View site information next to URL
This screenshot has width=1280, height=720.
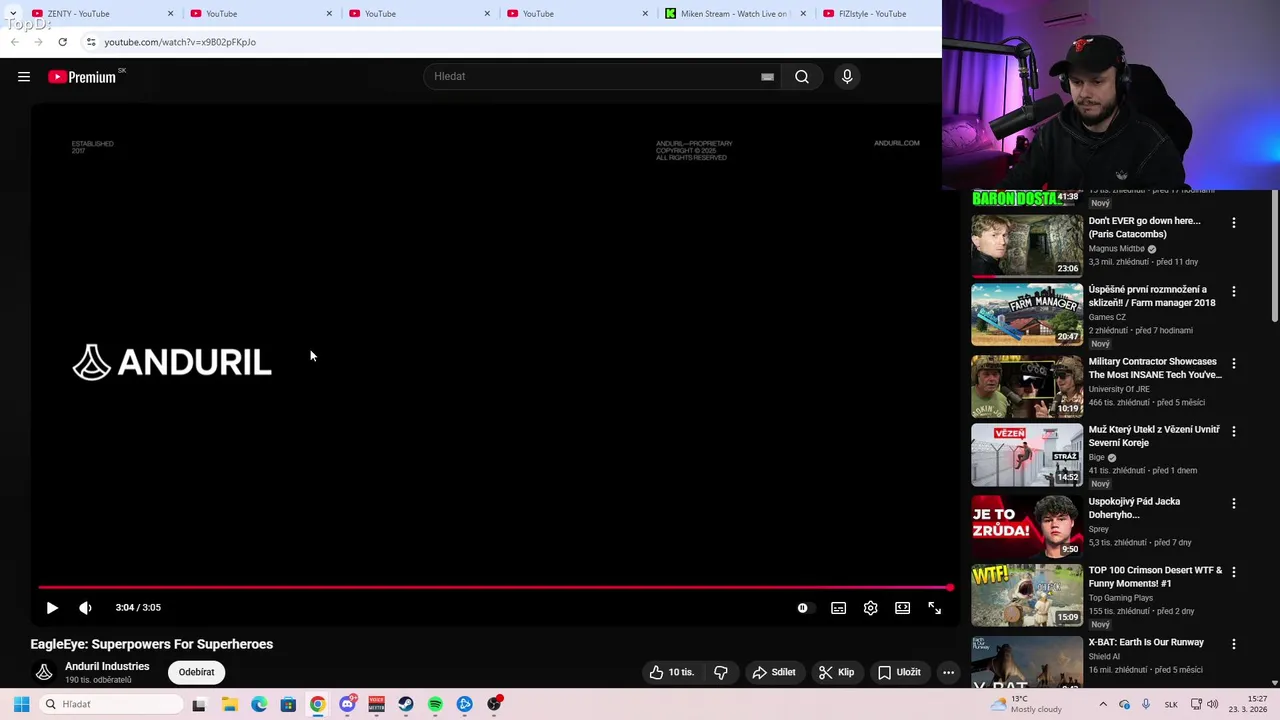coord(90,42)
